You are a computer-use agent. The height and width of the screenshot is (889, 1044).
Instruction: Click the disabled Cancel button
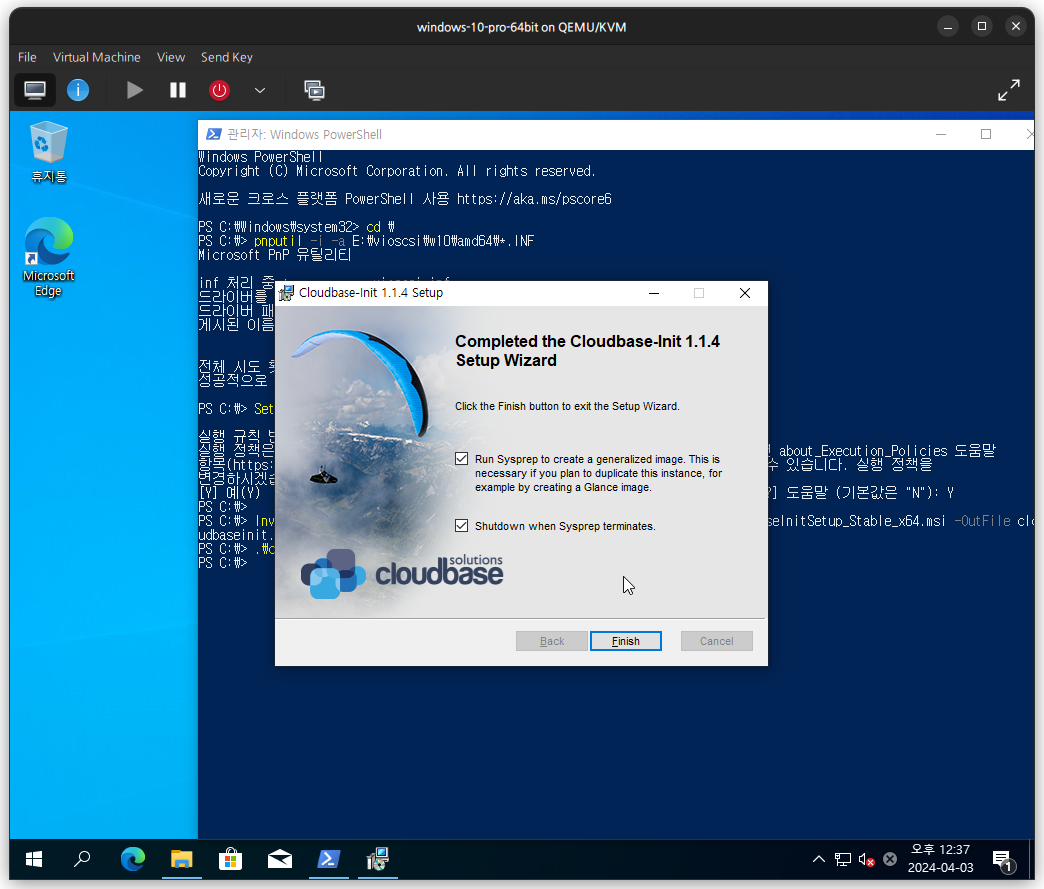tap(716, 641)
